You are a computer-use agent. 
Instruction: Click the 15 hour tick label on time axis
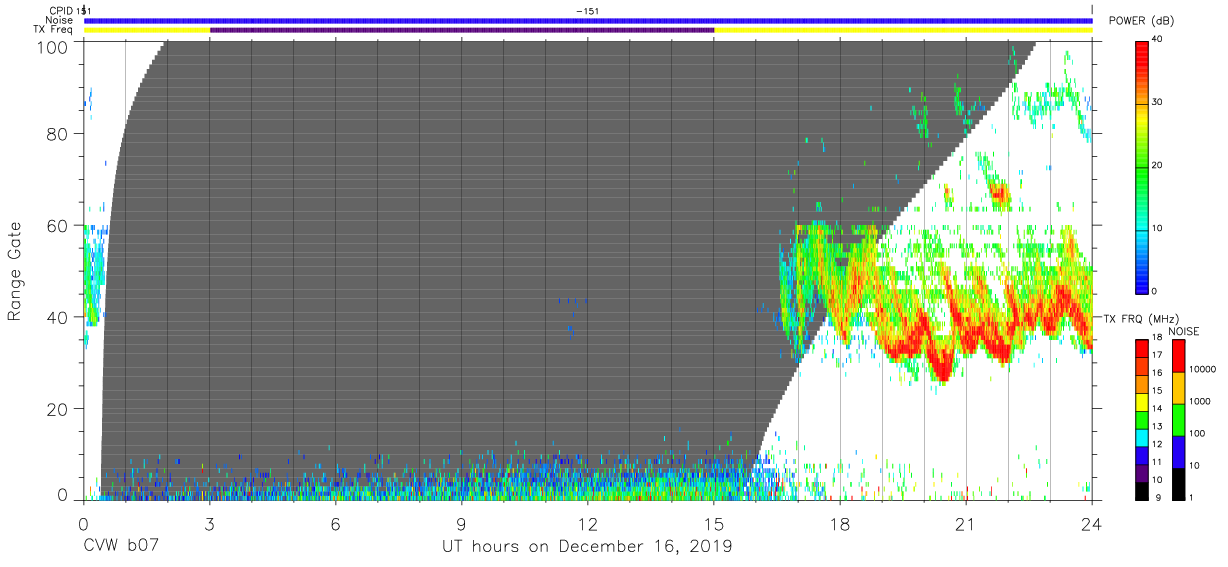pyautogui.click(x=713, y=523)
